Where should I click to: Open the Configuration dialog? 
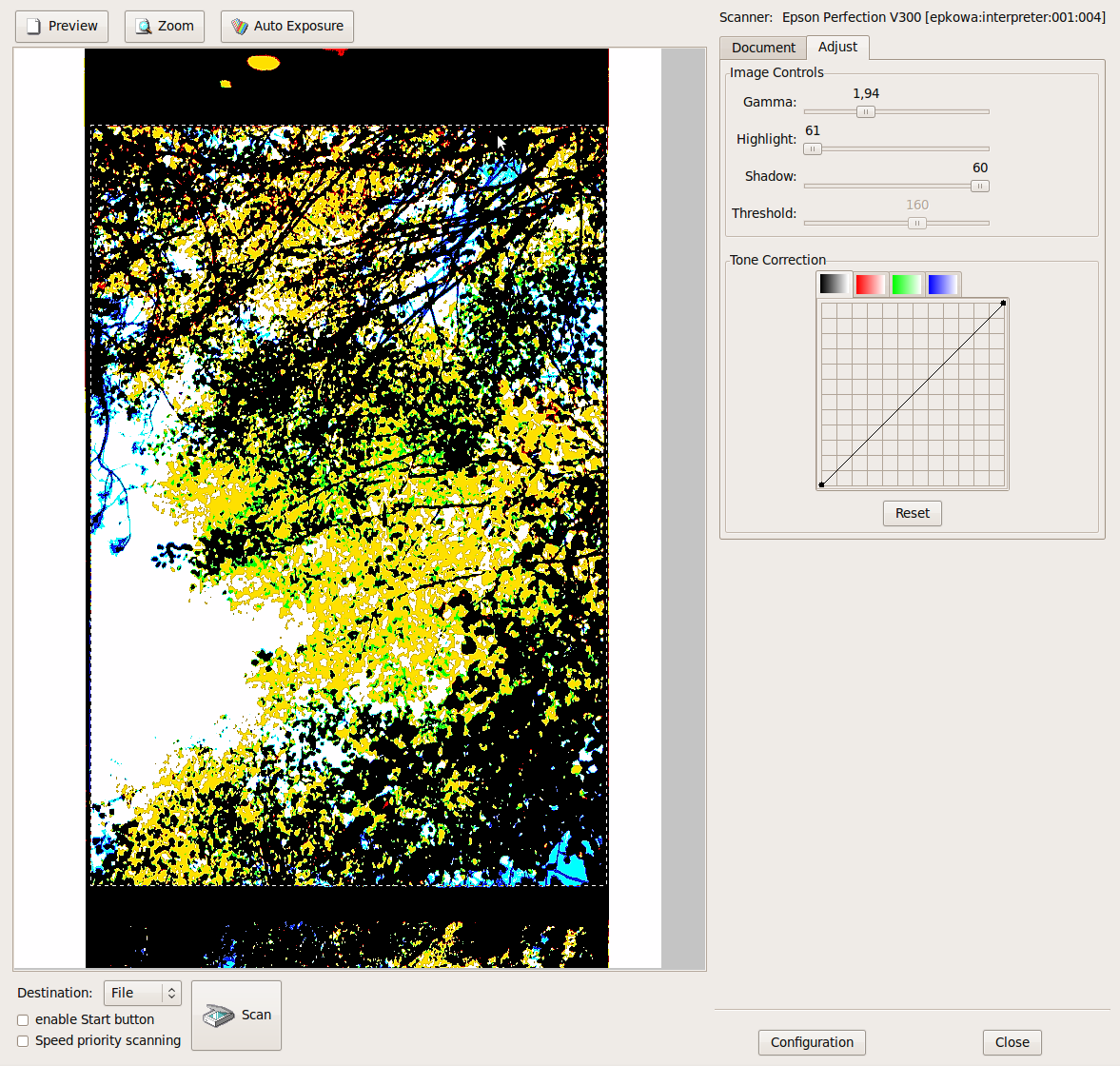(x=812, y=1042)
